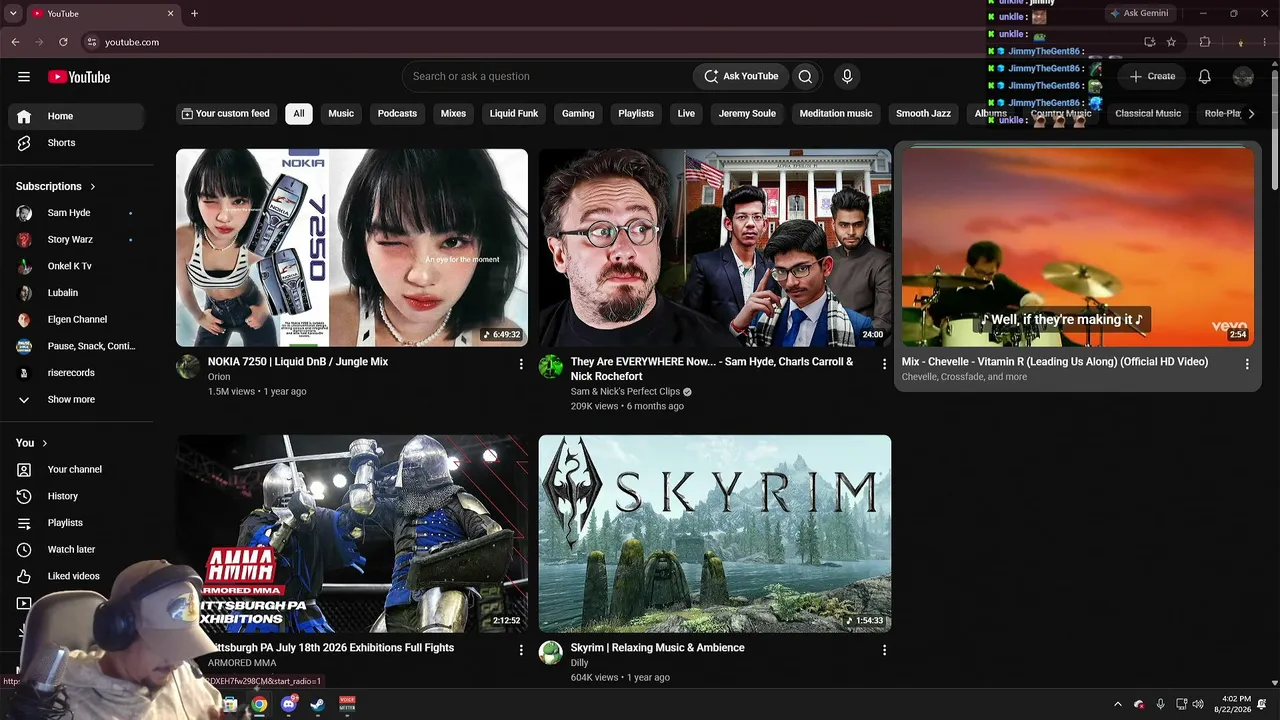This screenshot has width=1280, height=720.
Task: Open volume control in system tray
Action: coord(1198,704)
